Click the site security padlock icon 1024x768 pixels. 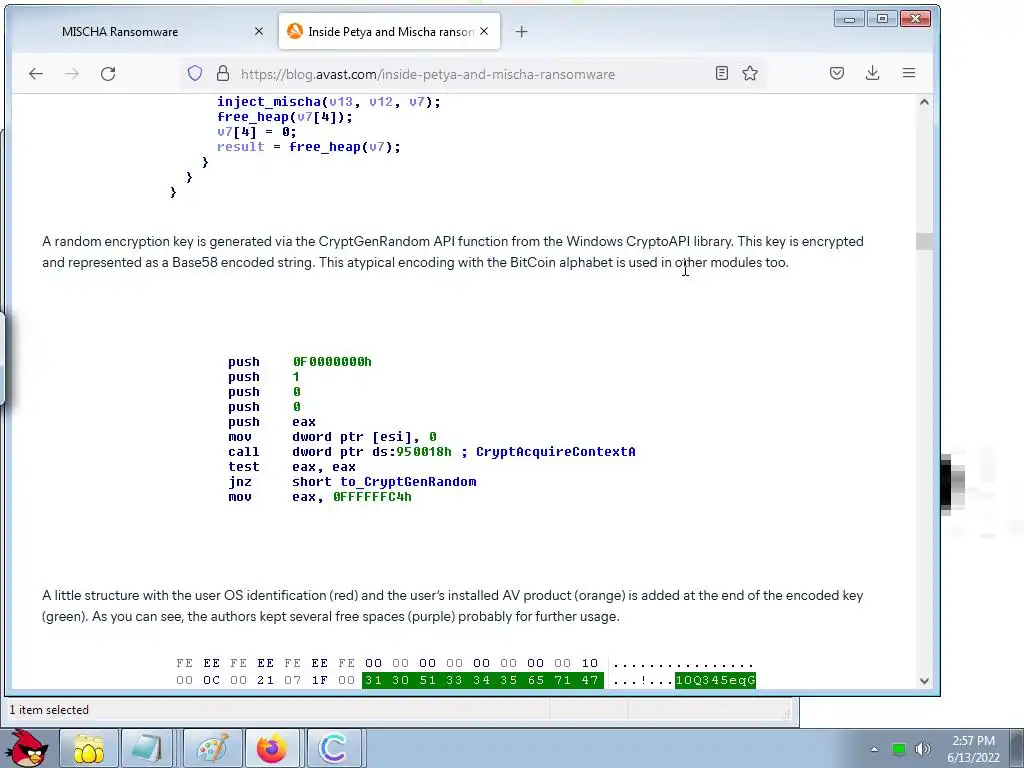223,73
